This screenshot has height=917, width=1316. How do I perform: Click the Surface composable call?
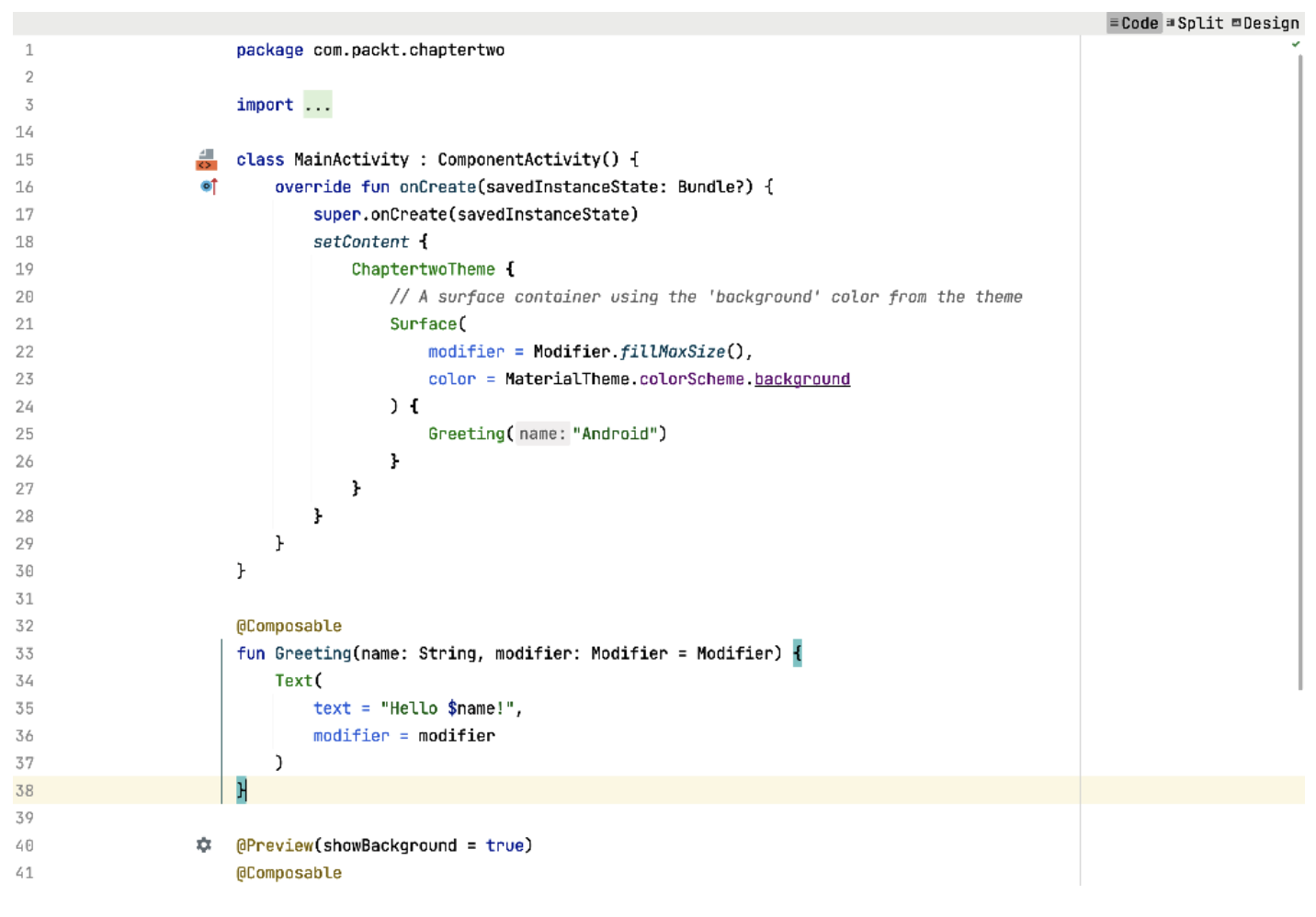(423, 323)
